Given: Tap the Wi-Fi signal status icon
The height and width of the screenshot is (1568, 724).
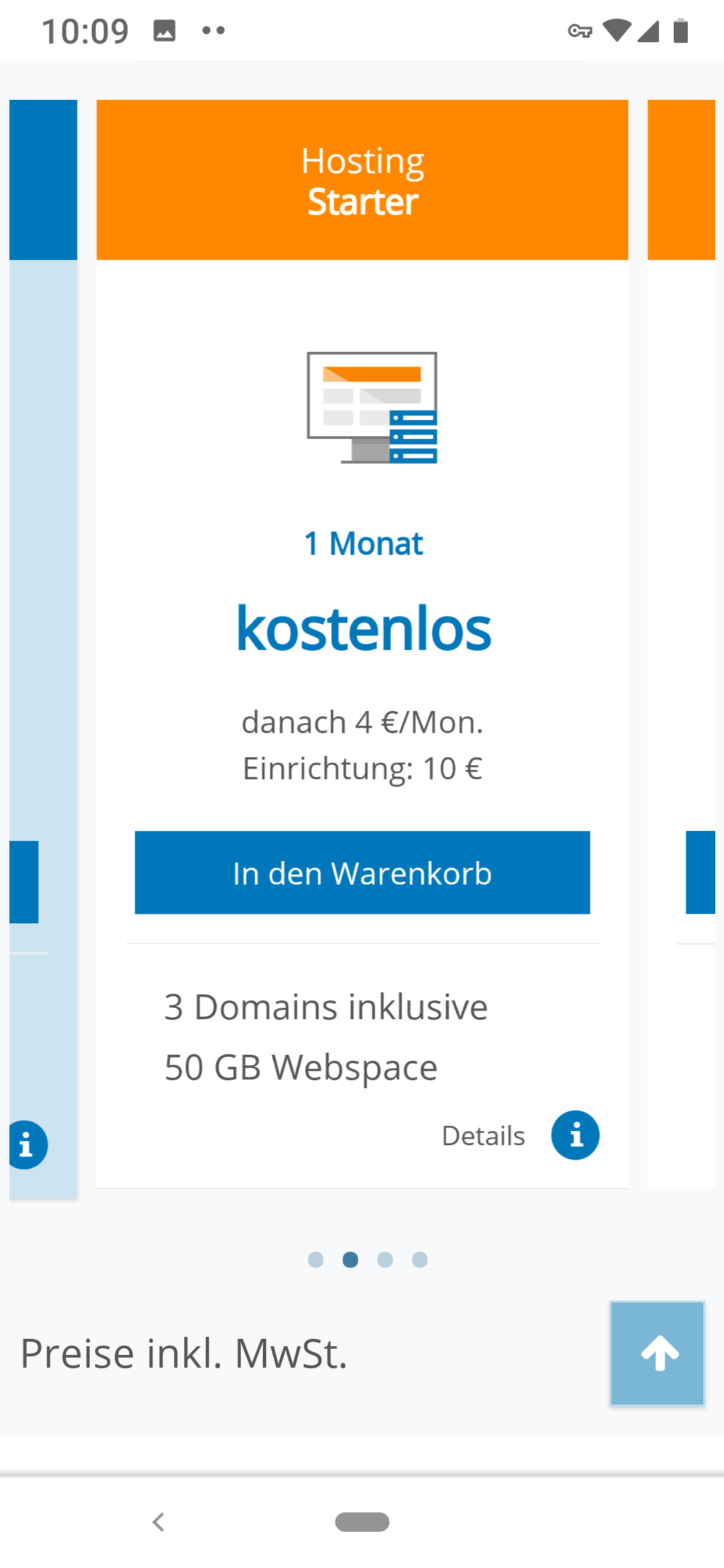Looking at the screenshot, I should tap(617, 31).
